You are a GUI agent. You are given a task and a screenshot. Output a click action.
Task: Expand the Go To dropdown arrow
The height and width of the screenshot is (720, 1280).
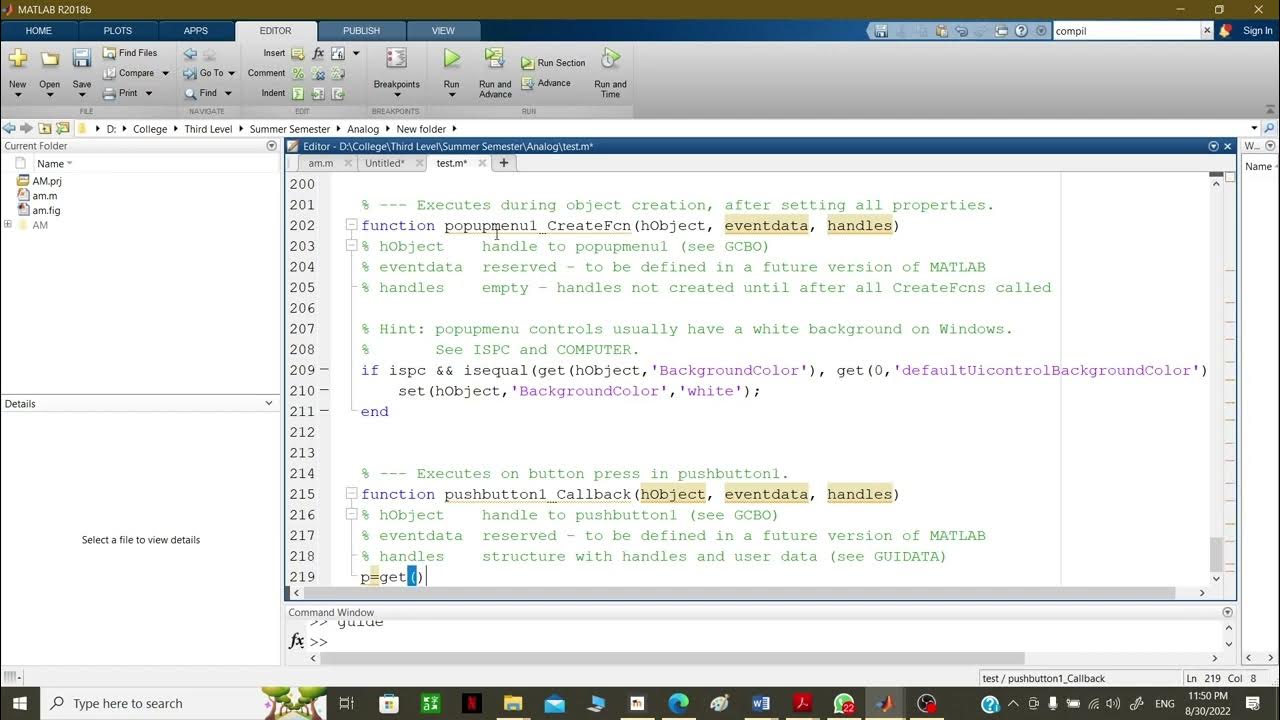tap(231, 73)
